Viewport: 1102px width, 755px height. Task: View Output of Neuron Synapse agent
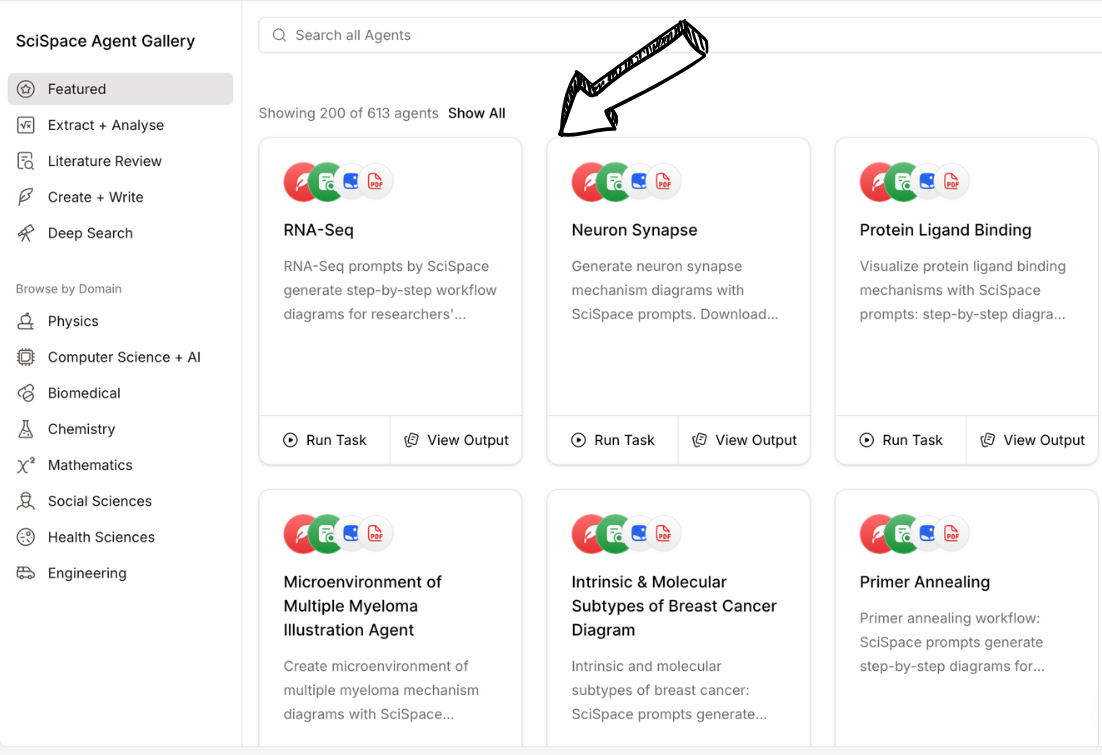click(x=745, y=440)
